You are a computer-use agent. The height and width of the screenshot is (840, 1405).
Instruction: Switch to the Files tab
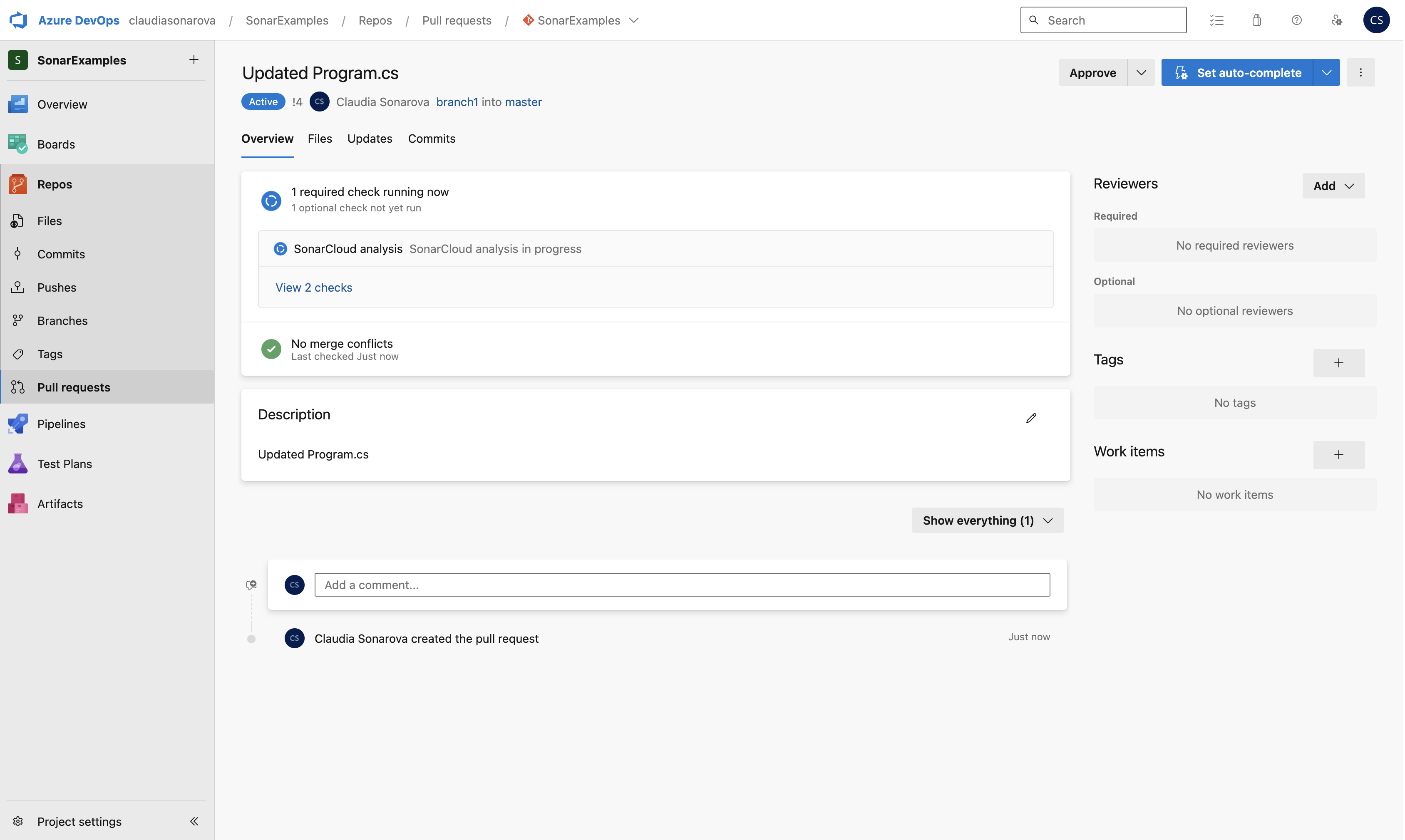[x=320, y=139]
